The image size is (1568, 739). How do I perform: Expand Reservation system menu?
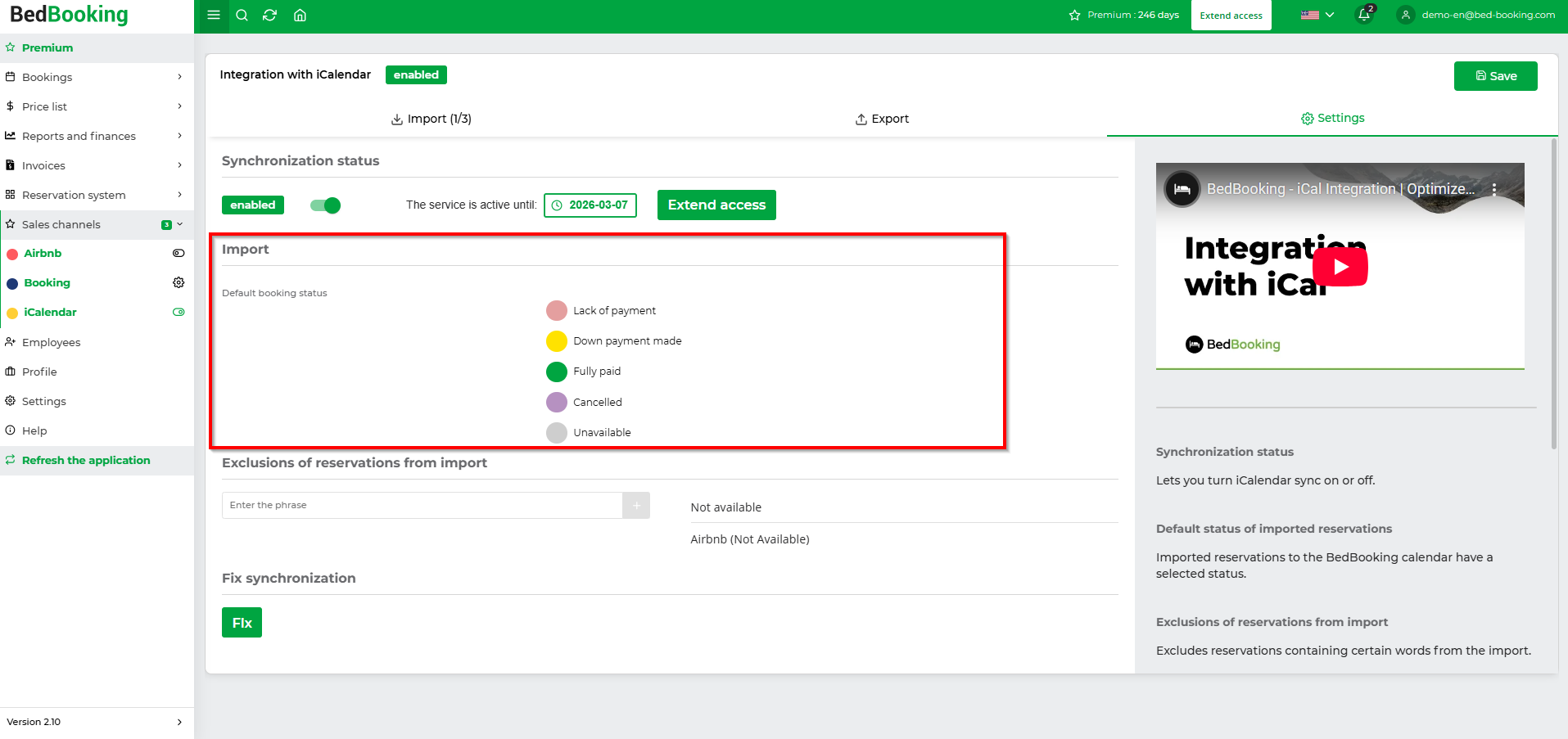(97, 195)
